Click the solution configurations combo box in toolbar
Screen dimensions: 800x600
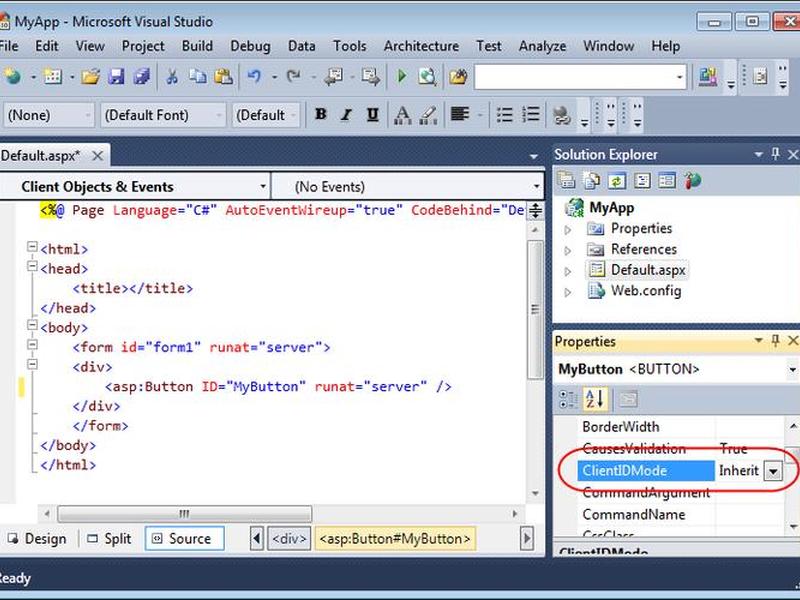coord(581,77)
